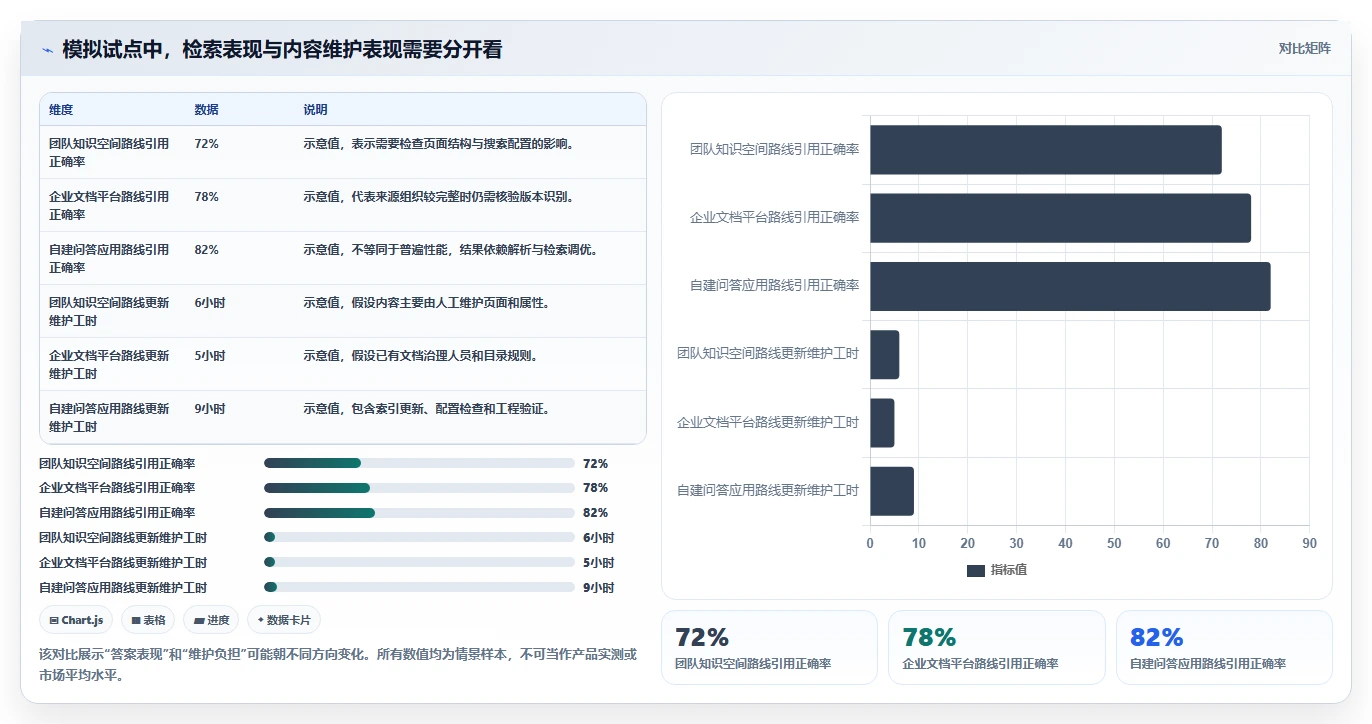
Task: Toggle the 指标值 legend label in the chart
Action: pos(1009,570)
